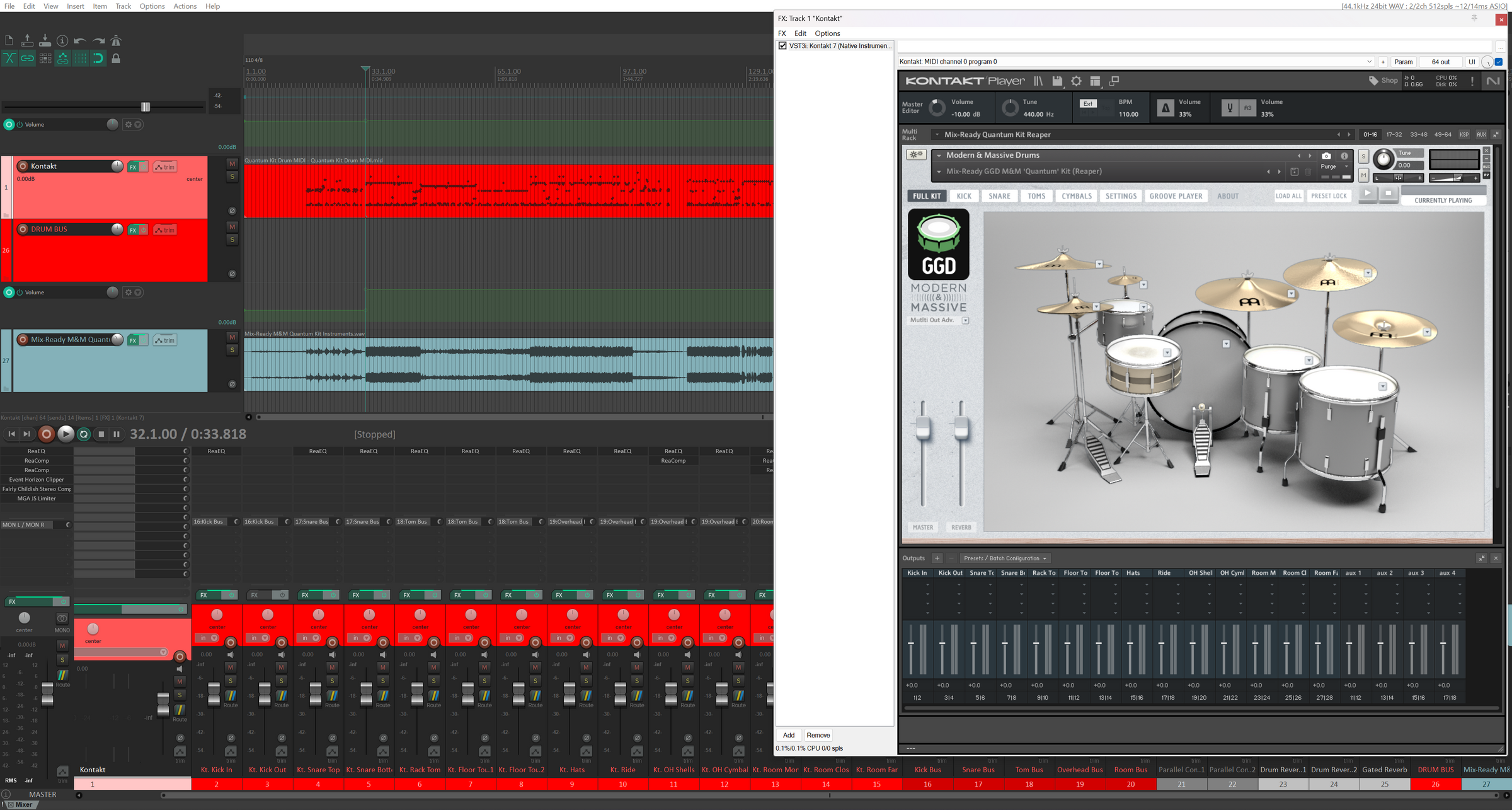Click the Master Editor volume knob in Kontakt

(x=937, y=107)
